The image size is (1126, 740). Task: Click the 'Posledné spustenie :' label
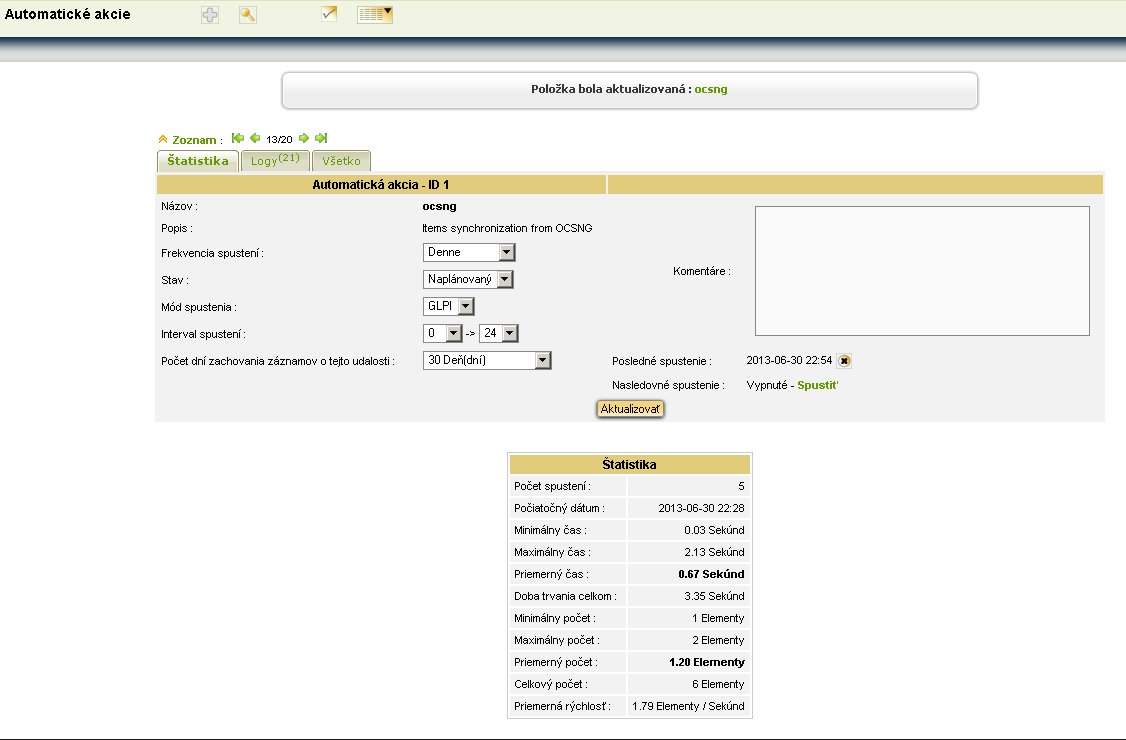click(662, 361)
